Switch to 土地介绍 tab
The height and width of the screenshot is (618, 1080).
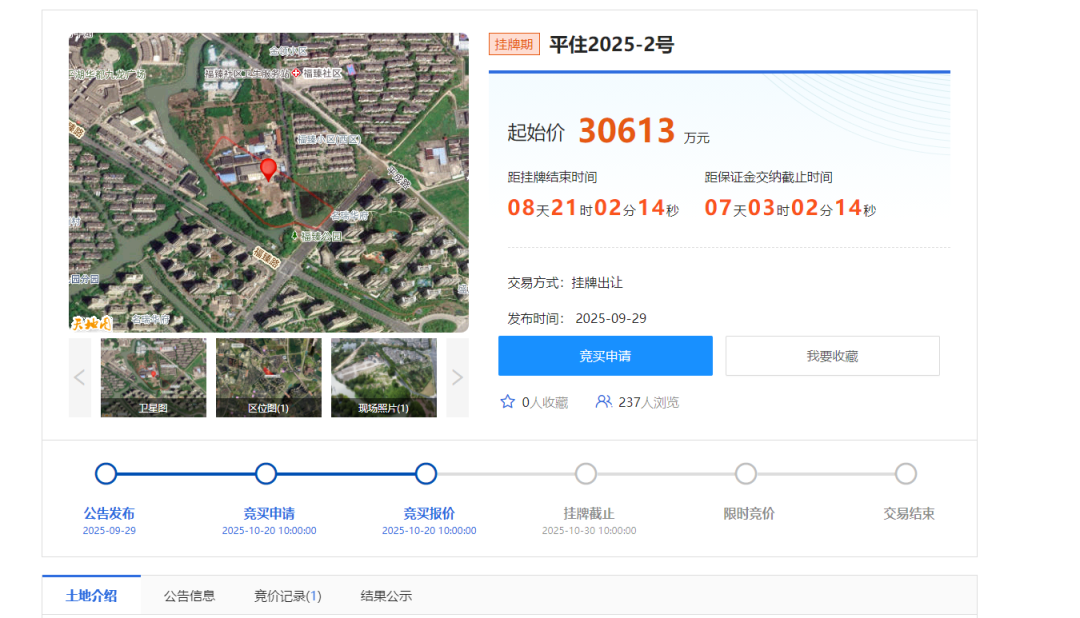tap(91, 596)
